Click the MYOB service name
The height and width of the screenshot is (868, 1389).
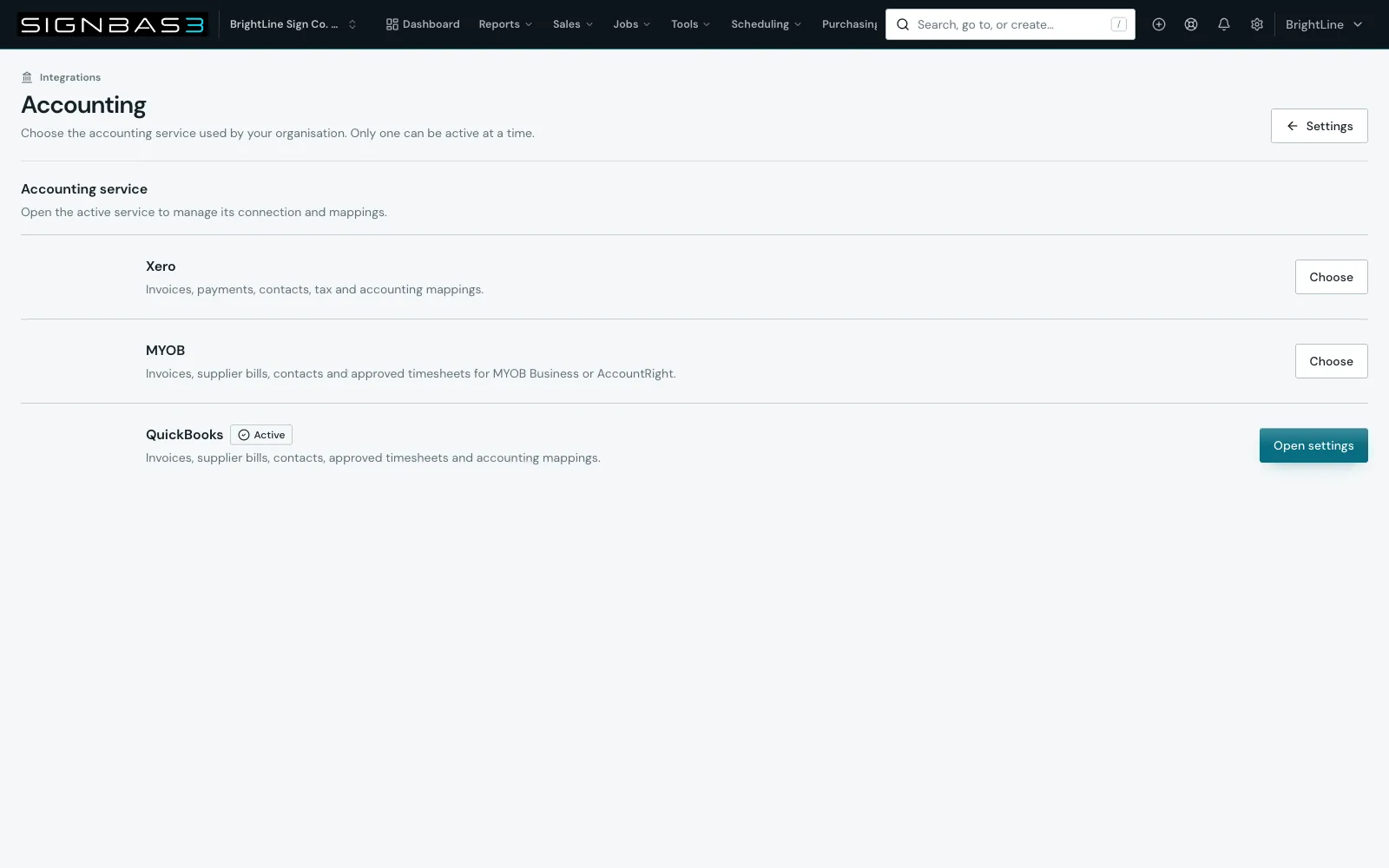coord(165,351)
